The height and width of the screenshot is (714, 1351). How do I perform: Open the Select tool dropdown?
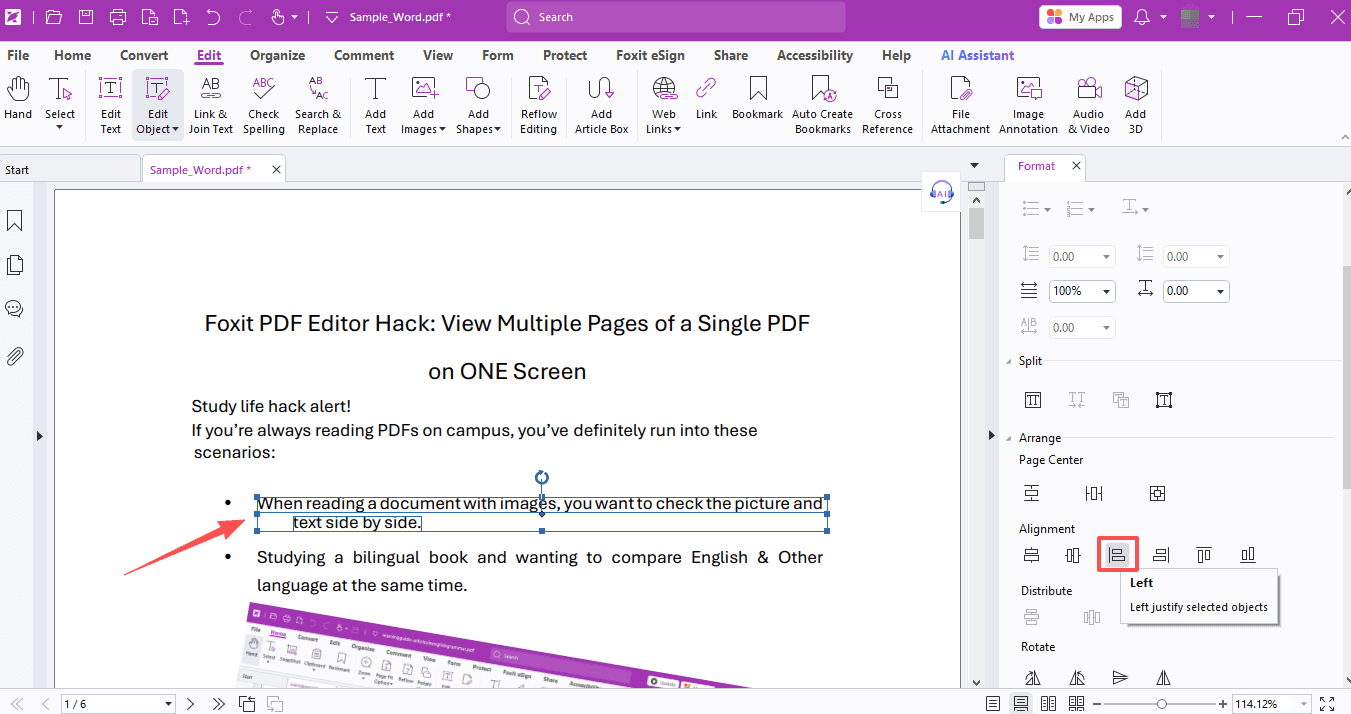[60, 129]
